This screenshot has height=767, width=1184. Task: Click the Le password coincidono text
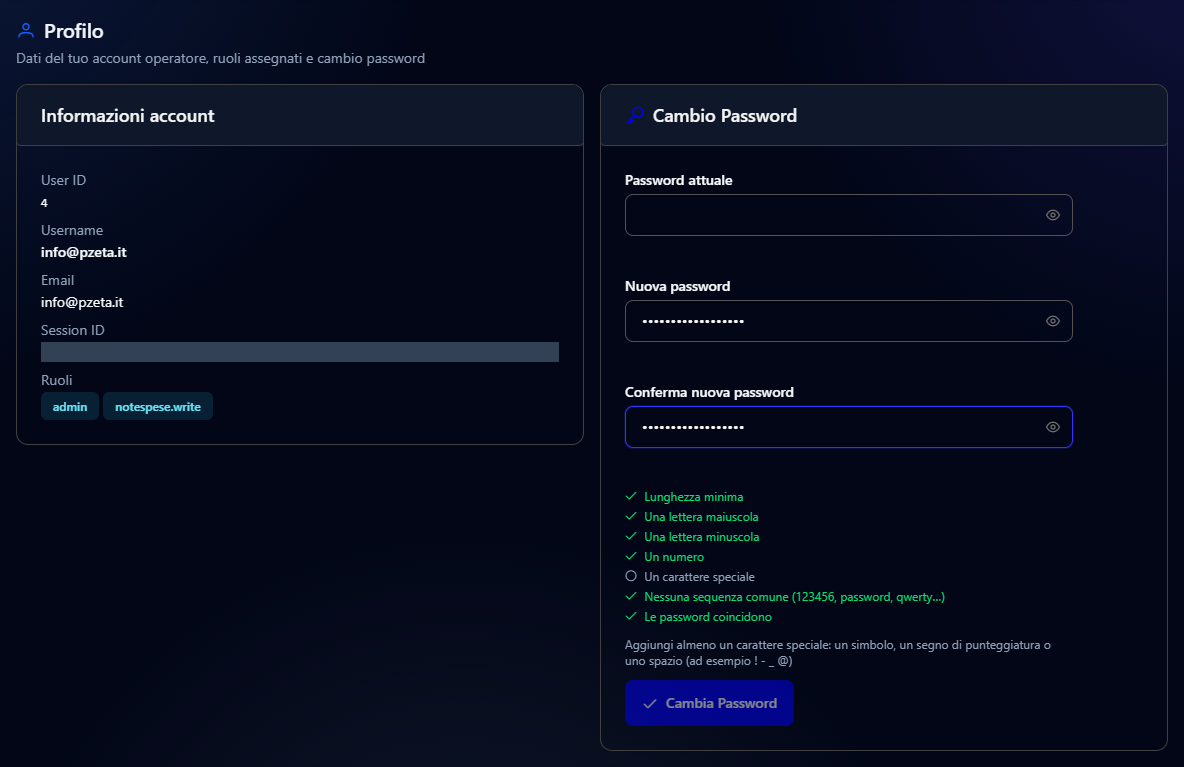pos(708,617)
